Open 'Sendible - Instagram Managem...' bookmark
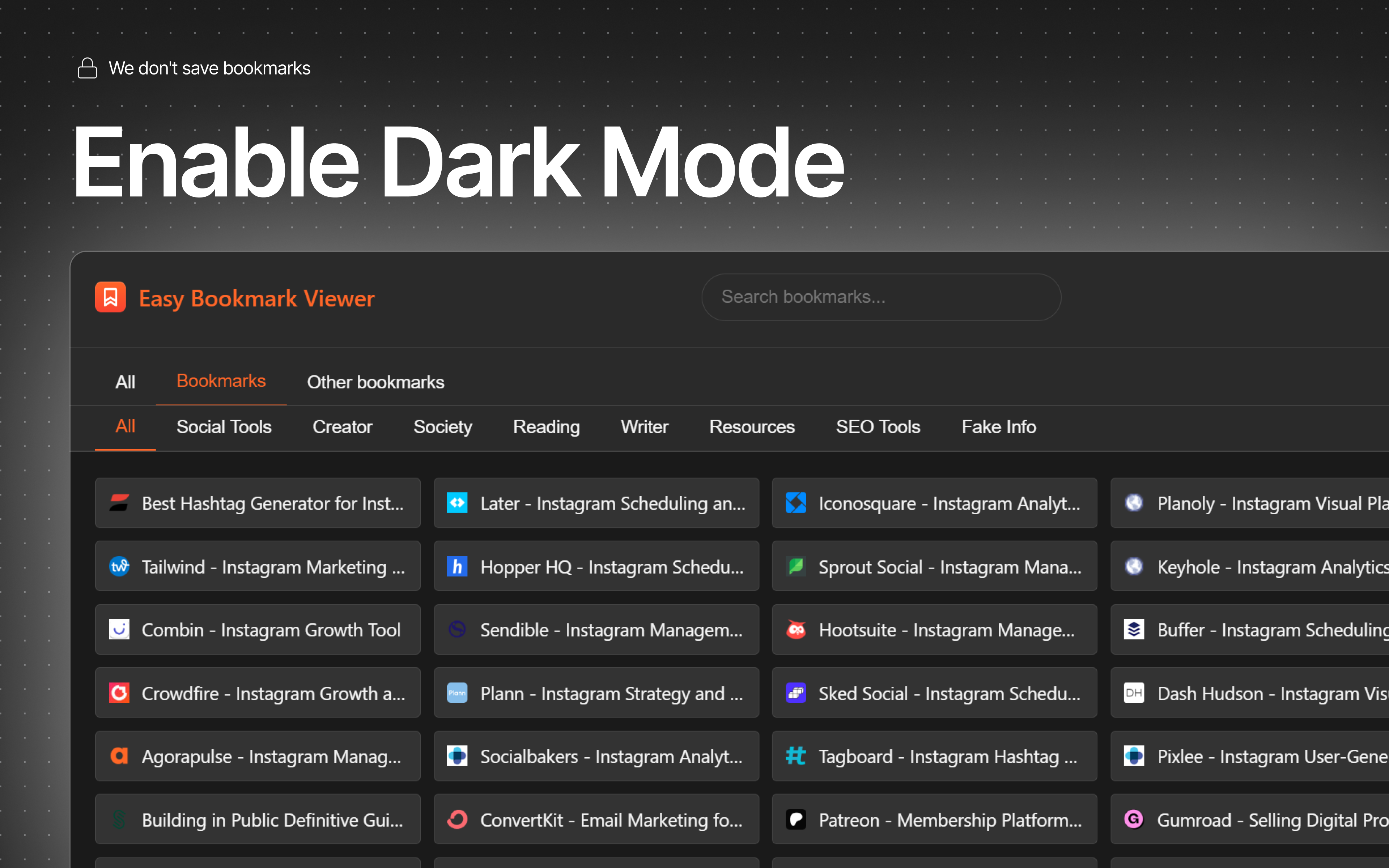Viewport: 1389px width, 868px height. (x=596, y=630)
